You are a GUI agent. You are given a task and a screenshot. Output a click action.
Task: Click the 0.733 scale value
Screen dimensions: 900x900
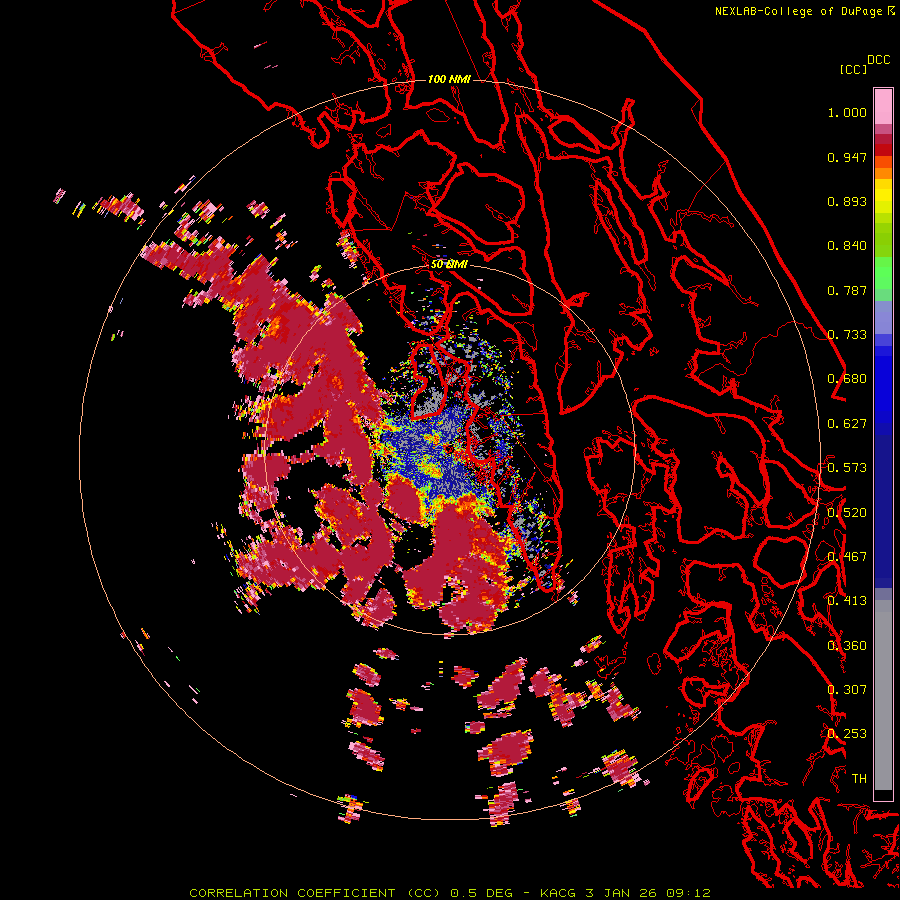coord(847,335)
